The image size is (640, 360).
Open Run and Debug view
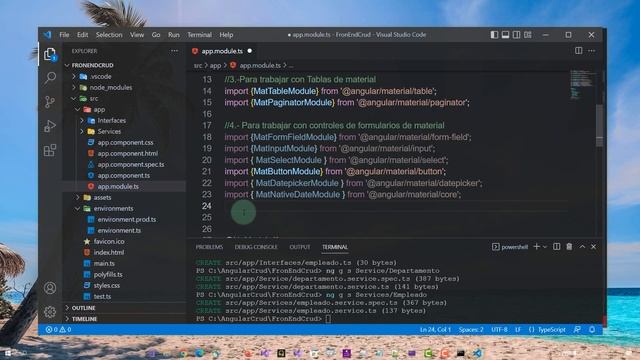[x=50, y=126]
